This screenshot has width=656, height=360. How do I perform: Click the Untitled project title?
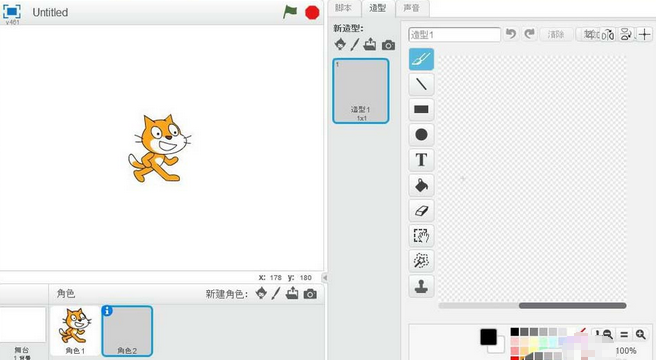click(50, 13)
